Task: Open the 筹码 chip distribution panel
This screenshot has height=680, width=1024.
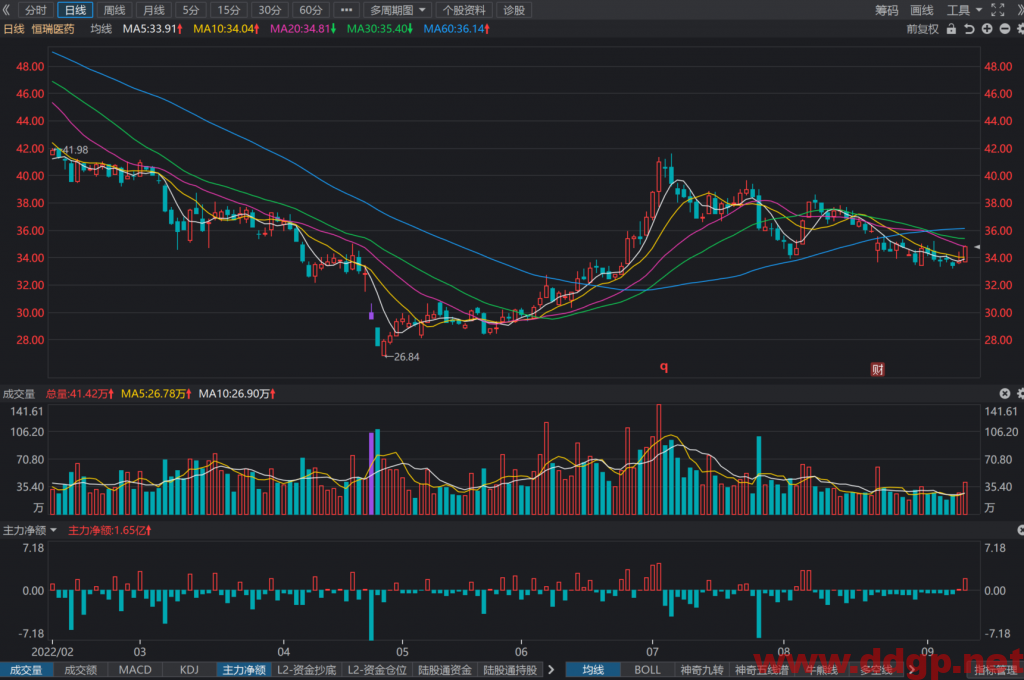Action: coord(886,10)
